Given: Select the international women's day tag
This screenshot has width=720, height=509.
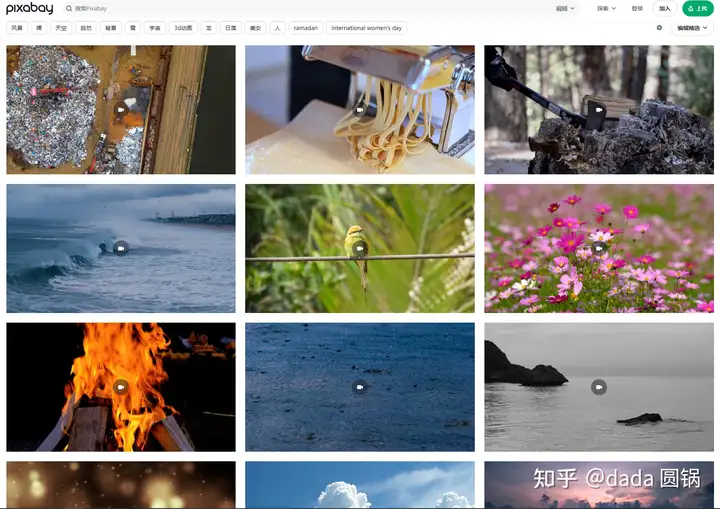Looking at the screenshot, I should (x=366, y=28).
